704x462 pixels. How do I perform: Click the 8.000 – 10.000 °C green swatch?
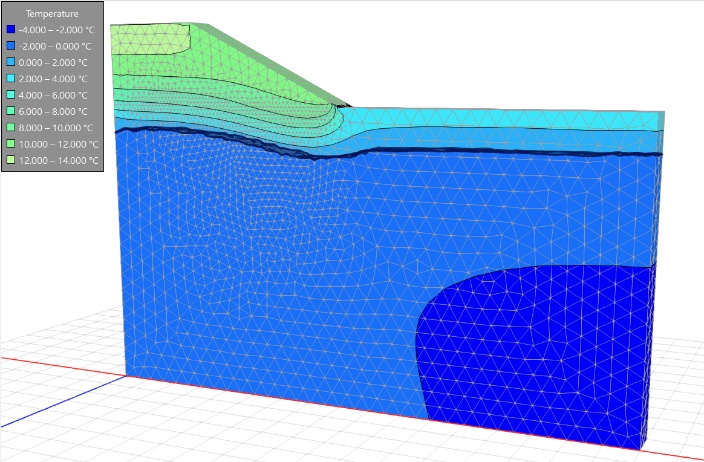pos(11,128)
